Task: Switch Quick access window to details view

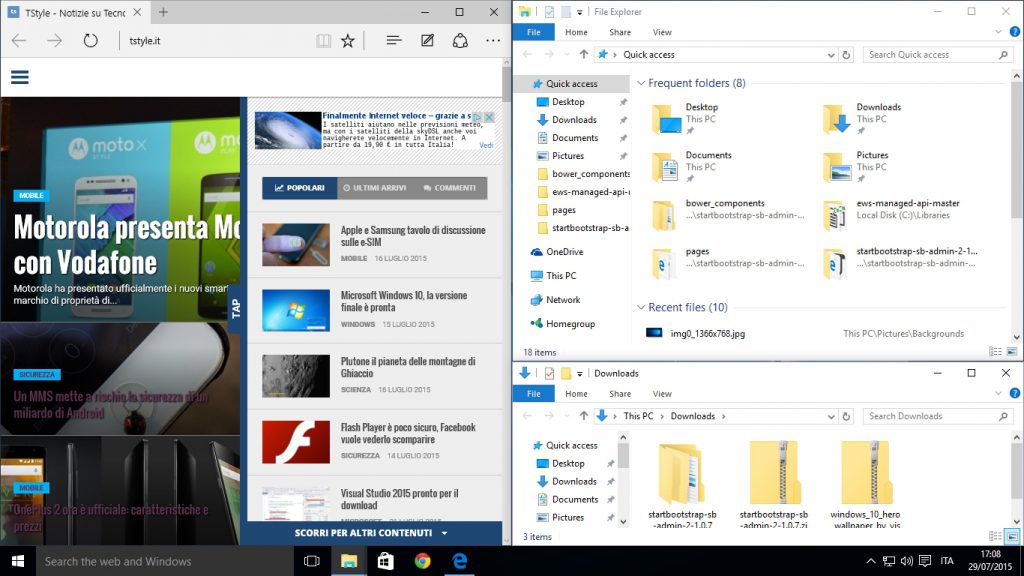Action: point(995,351)
